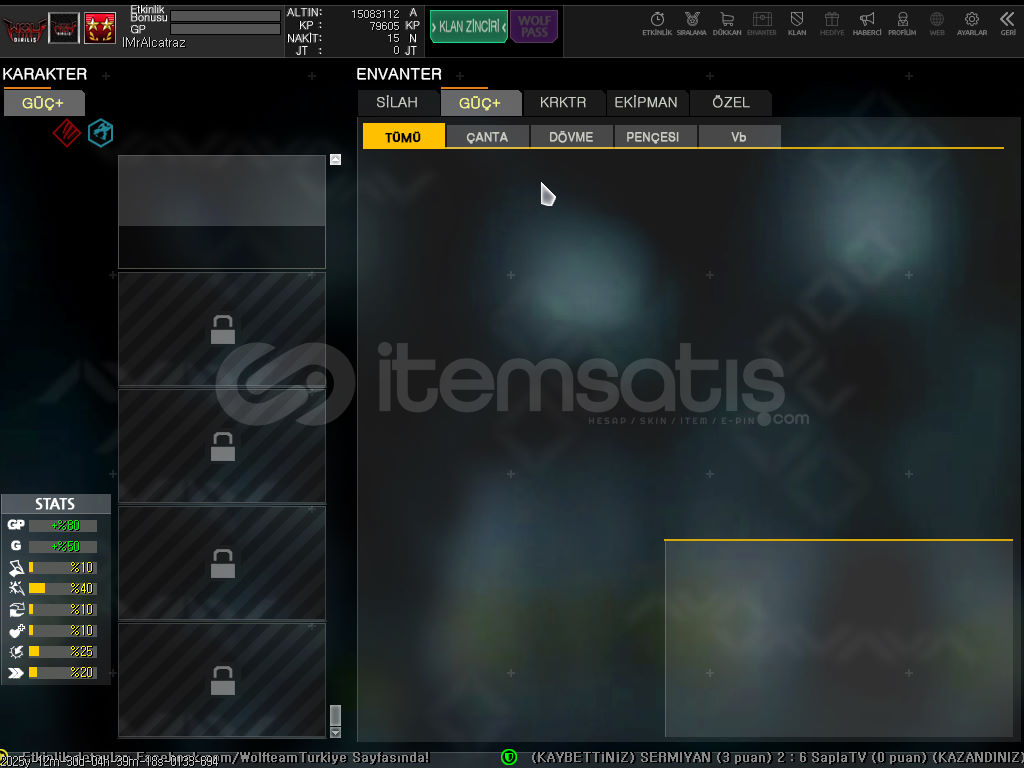This screenshot has width=1024, height=768.
Task: Filter inventory by ÇANTA
Action: point(487,137)
